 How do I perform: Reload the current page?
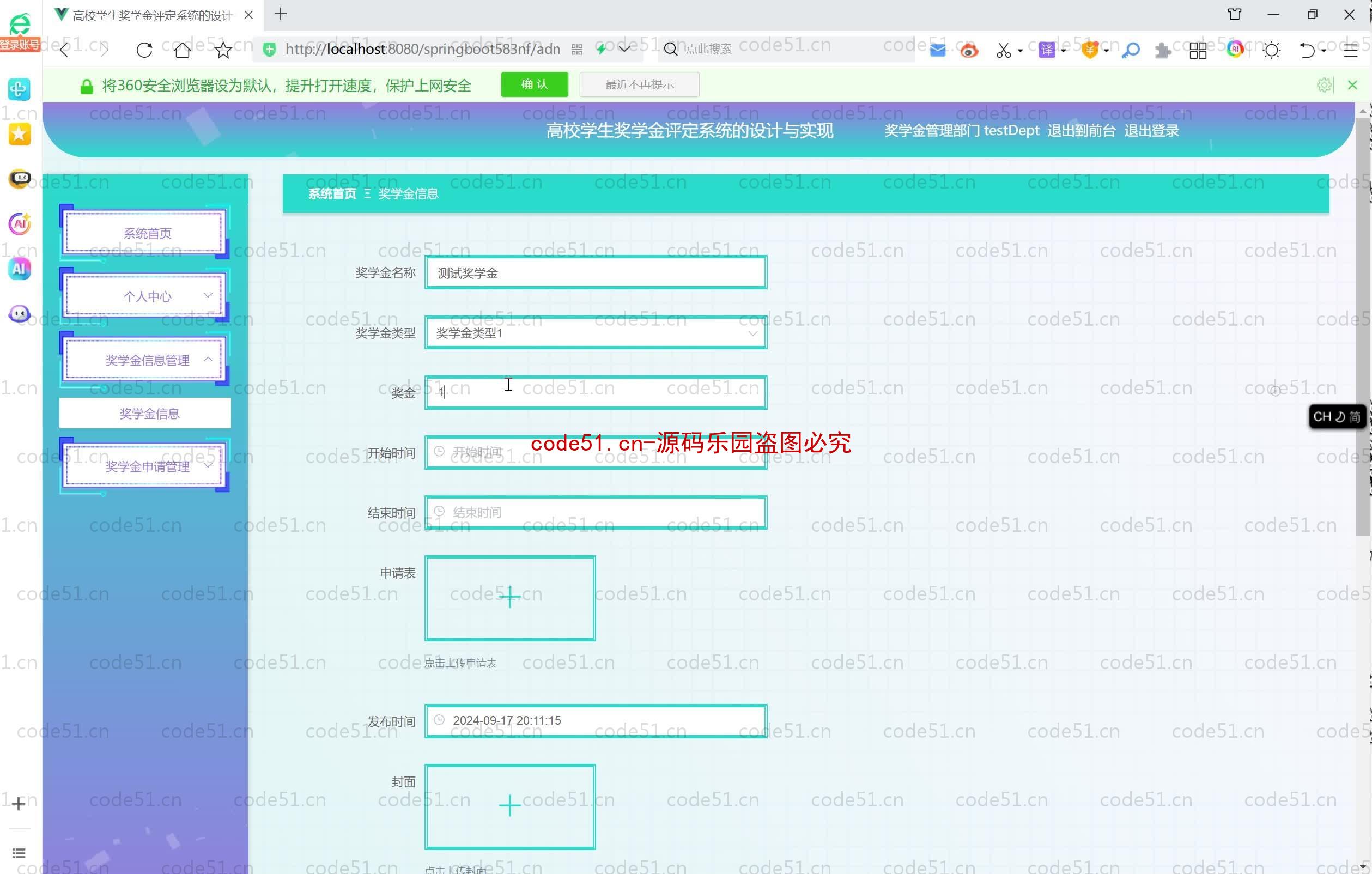point(144,50)
